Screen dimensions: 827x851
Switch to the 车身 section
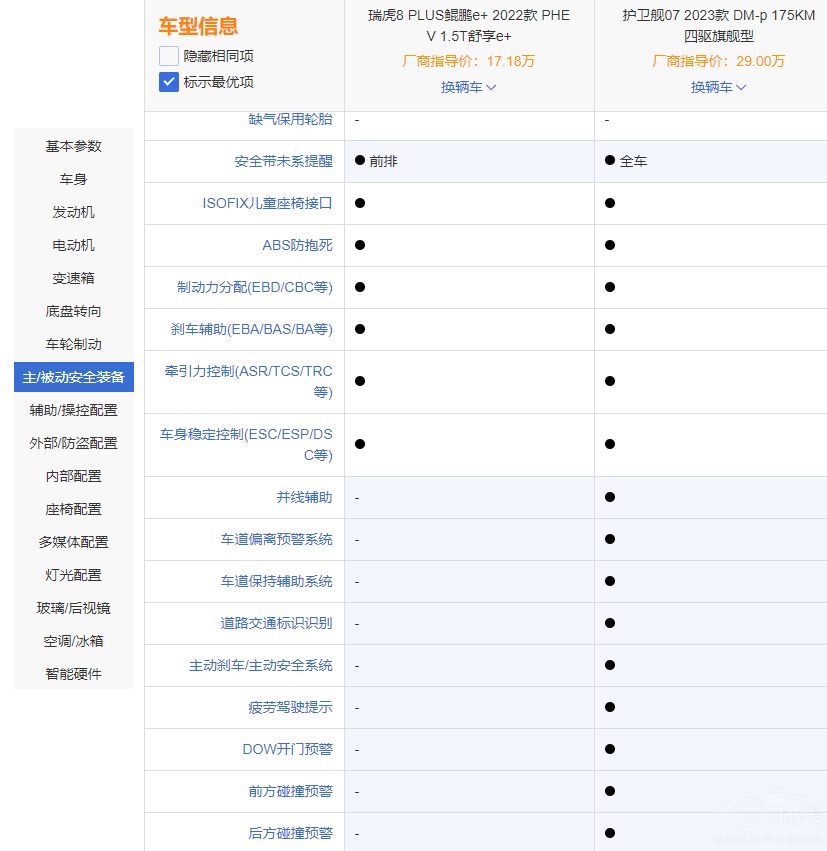click(x=72, y=179)
